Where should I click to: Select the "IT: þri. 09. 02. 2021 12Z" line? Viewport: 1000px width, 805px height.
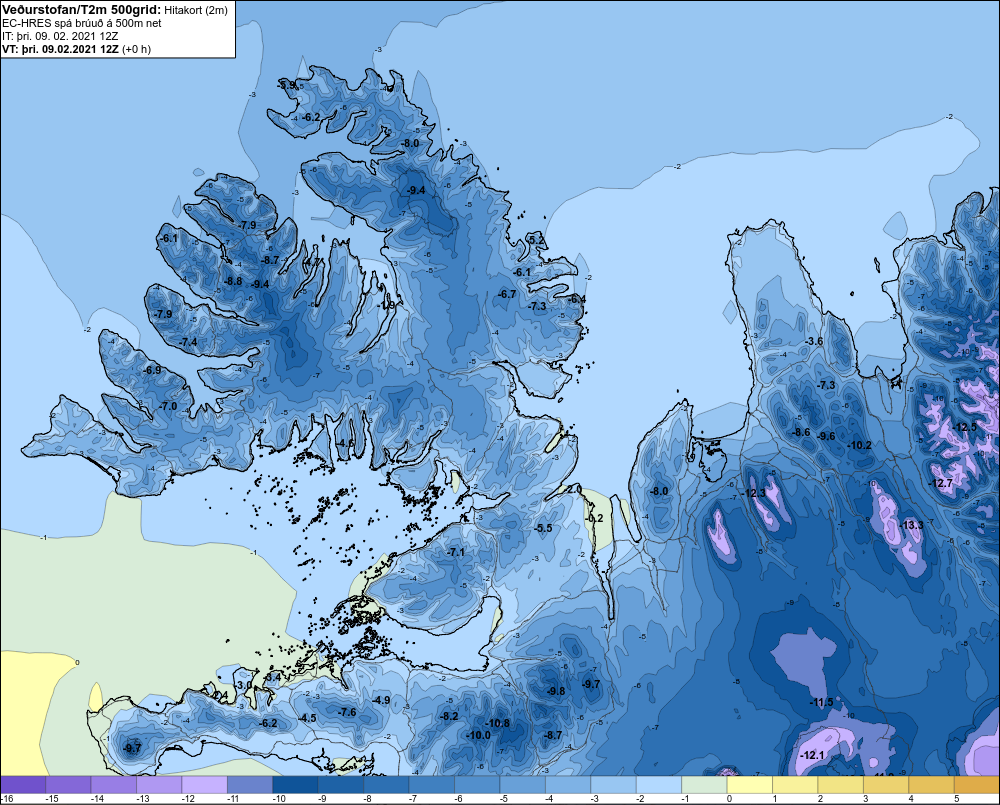pos(60,36)
